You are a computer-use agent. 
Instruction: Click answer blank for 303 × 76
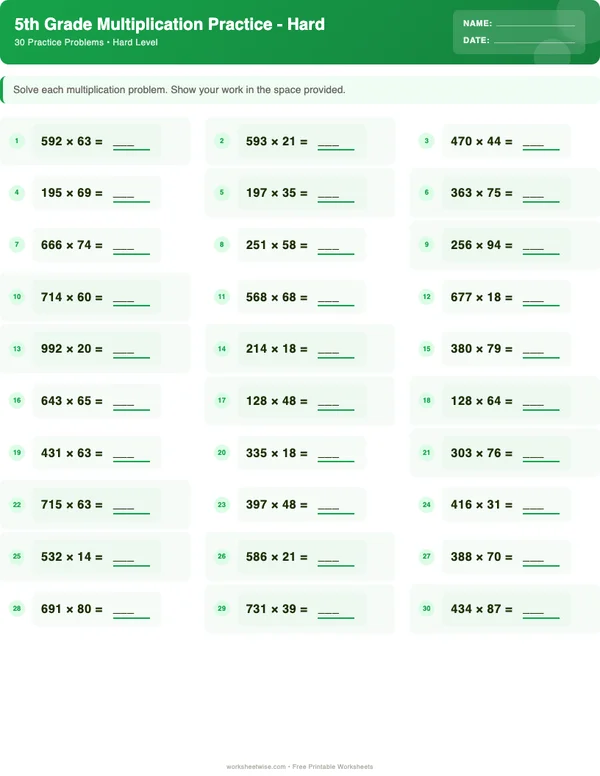[x=541, y=457]
